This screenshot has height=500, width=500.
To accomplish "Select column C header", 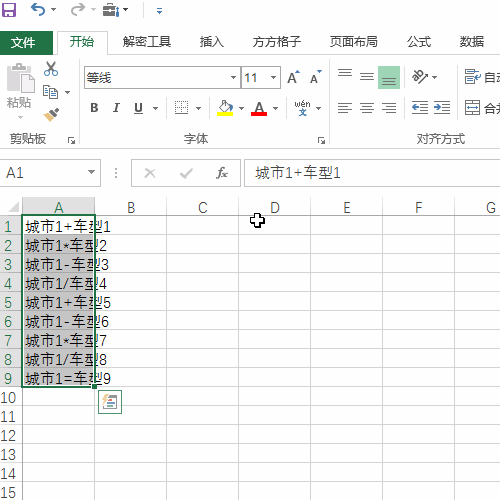I will coord(203,207).
